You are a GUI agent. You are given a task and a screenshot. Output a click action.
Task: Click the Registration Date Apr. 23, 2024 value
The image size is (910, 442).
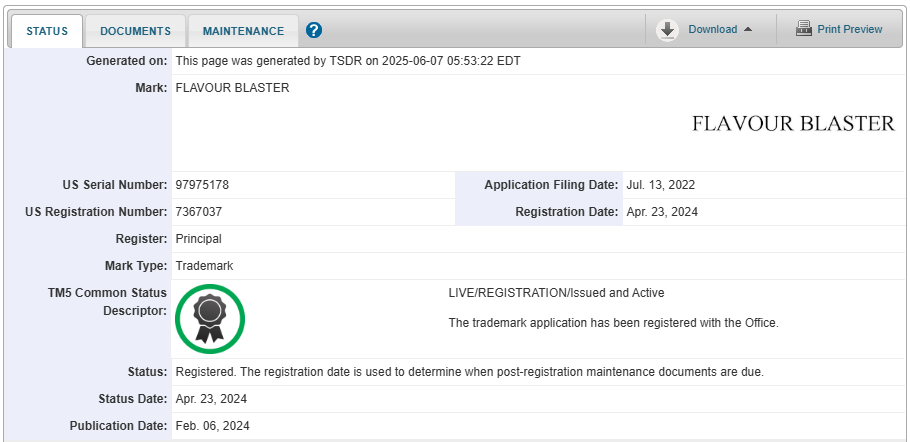pos(662,212)
